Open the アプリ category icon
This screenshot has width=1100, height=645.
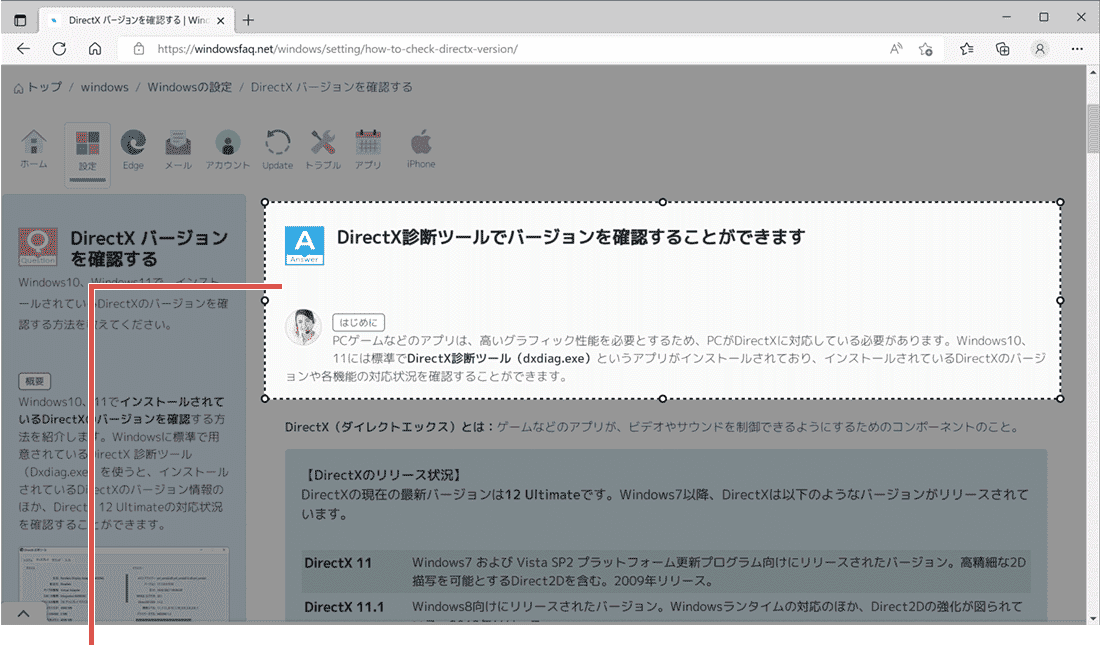coord(368,150)
